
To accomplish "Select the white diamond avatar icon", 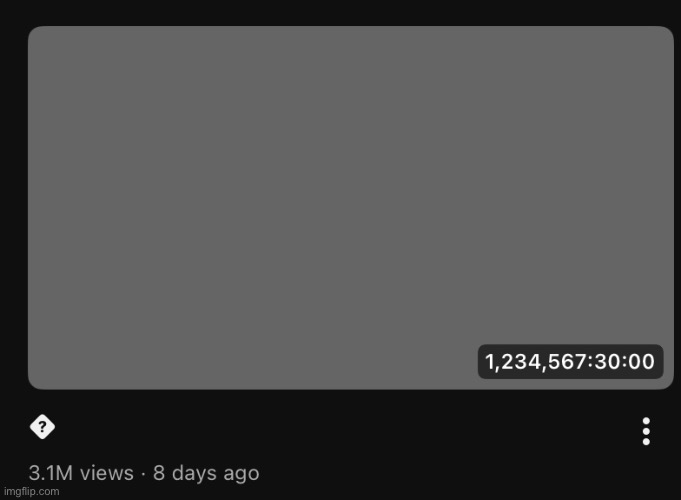I will click(41, 428).
